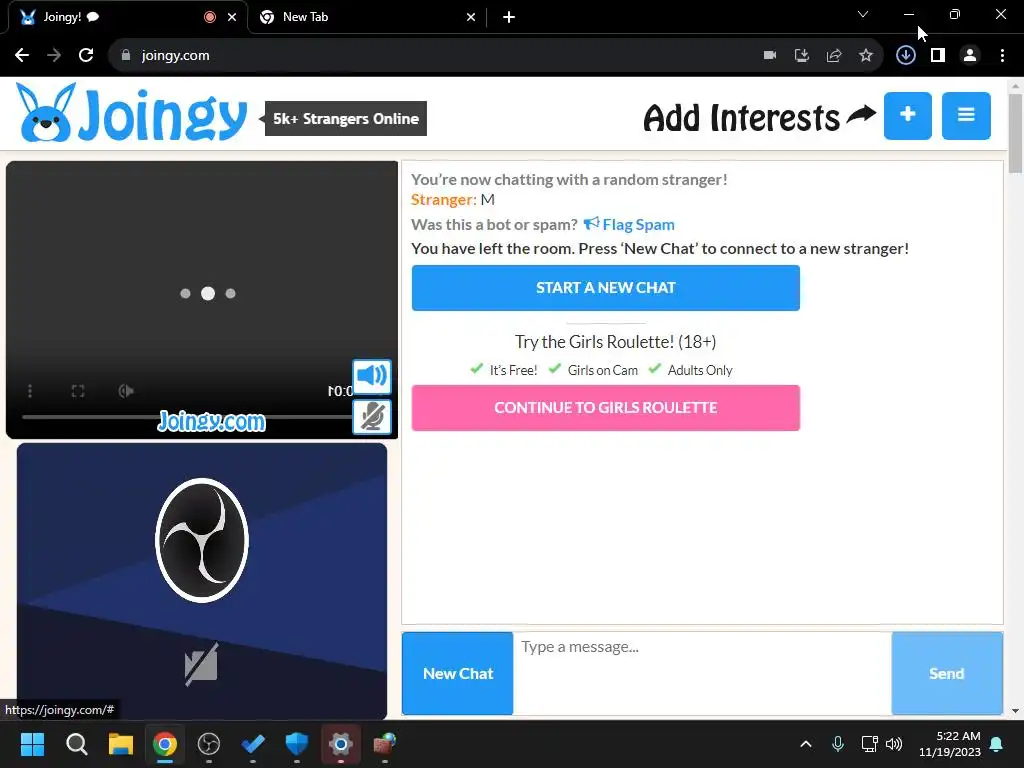Viewport: 1024px width, 768px height.
Task: Open Windows Security shield in taskbar
Action: (296, 744)
